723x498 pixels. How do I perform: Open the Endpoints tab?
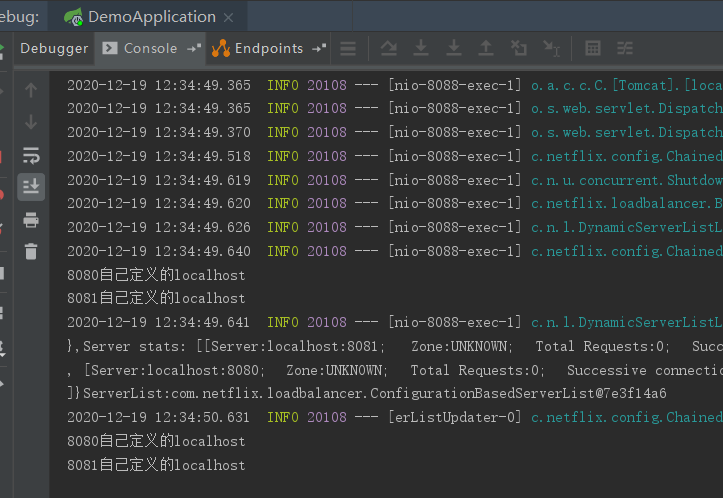click(x=269, y=48)
